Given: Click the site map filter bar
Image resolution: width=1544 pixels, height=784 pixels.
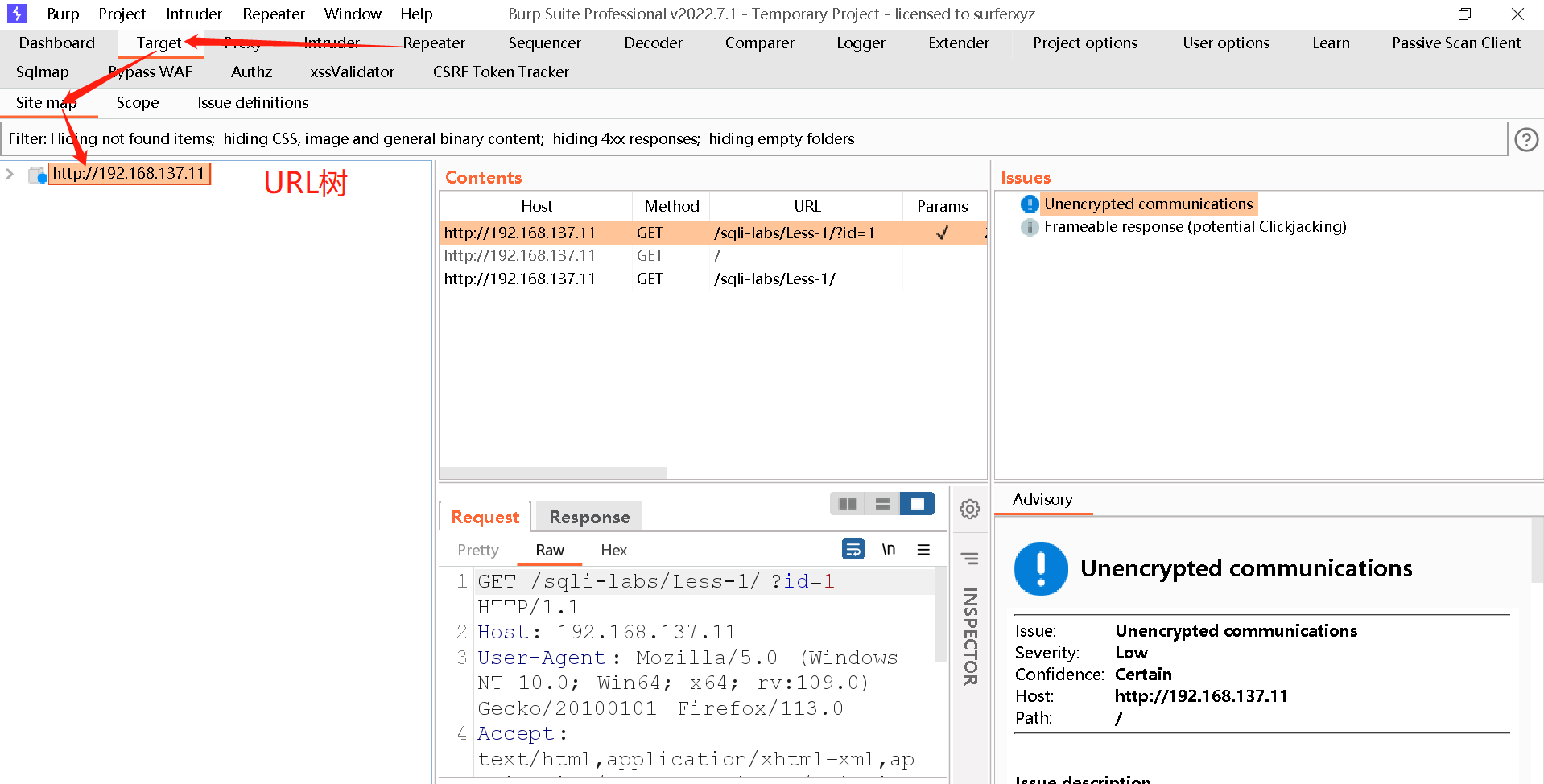Looking at the screenshot, I should coord(753,138).
